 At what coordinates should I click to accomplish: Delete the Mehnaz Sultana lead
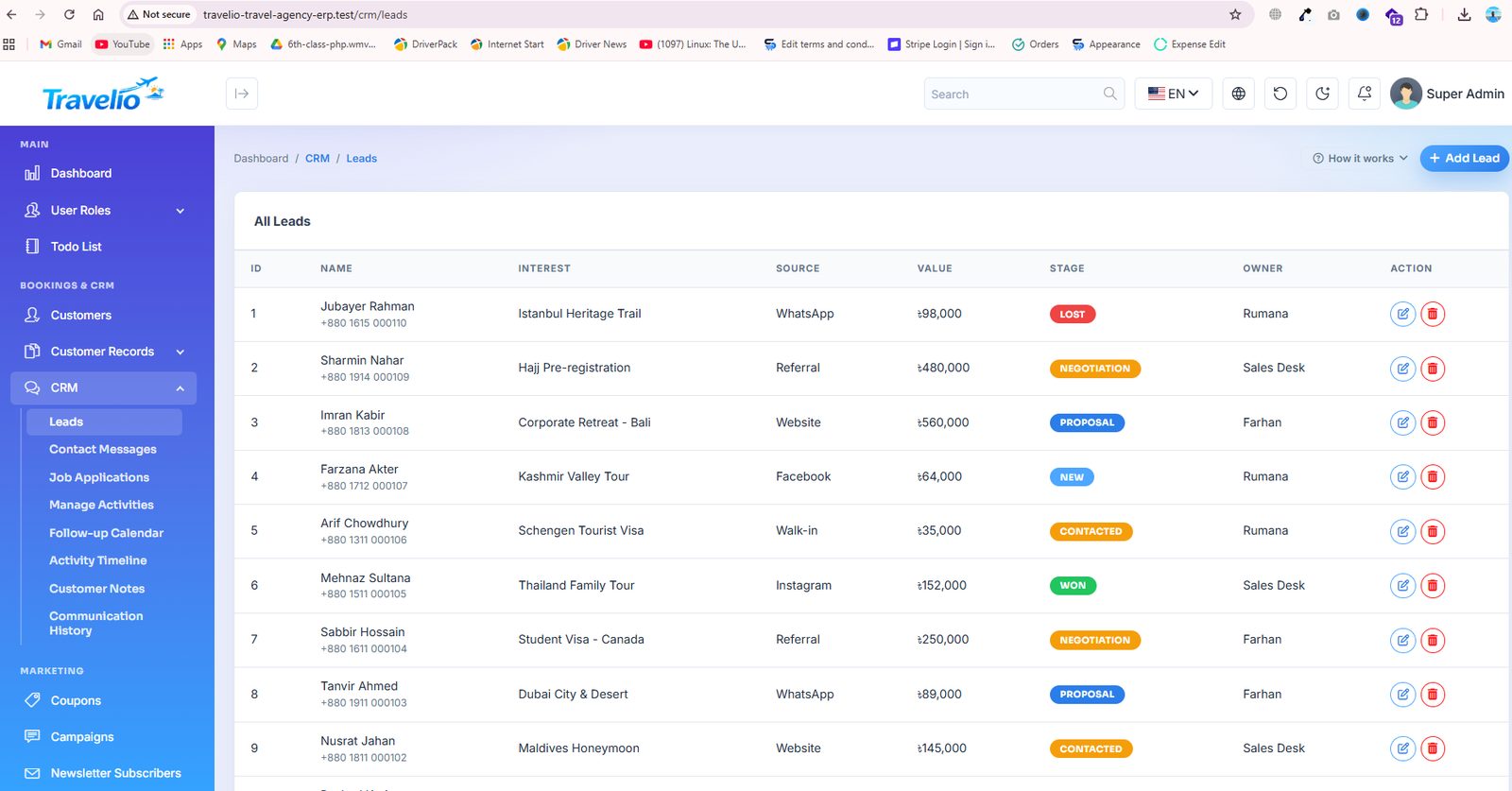pyautogui.click(x=1433, y=586)
